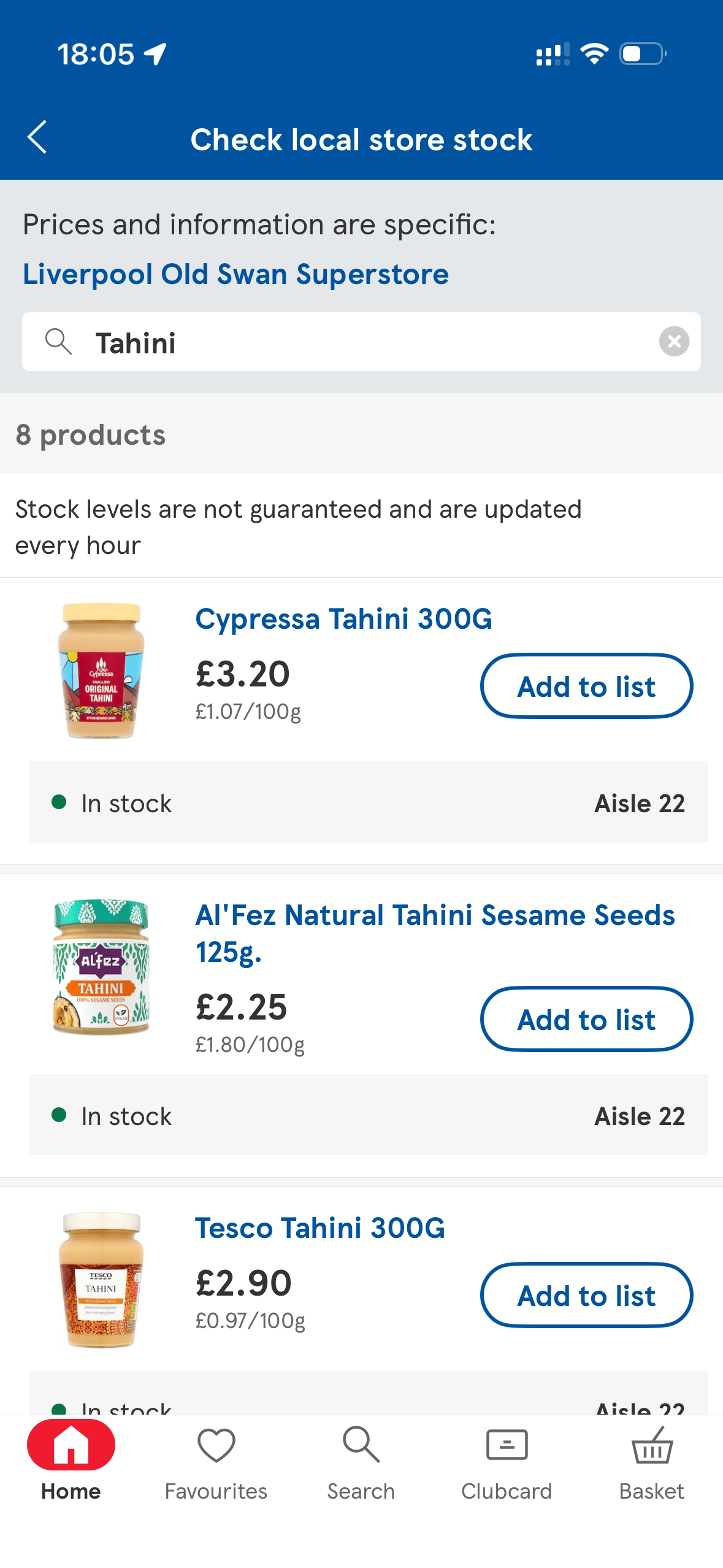The width and height of the screenshot is (723, 1568).
Task: Tap the magnifier icon in search field
Action: 59,342
